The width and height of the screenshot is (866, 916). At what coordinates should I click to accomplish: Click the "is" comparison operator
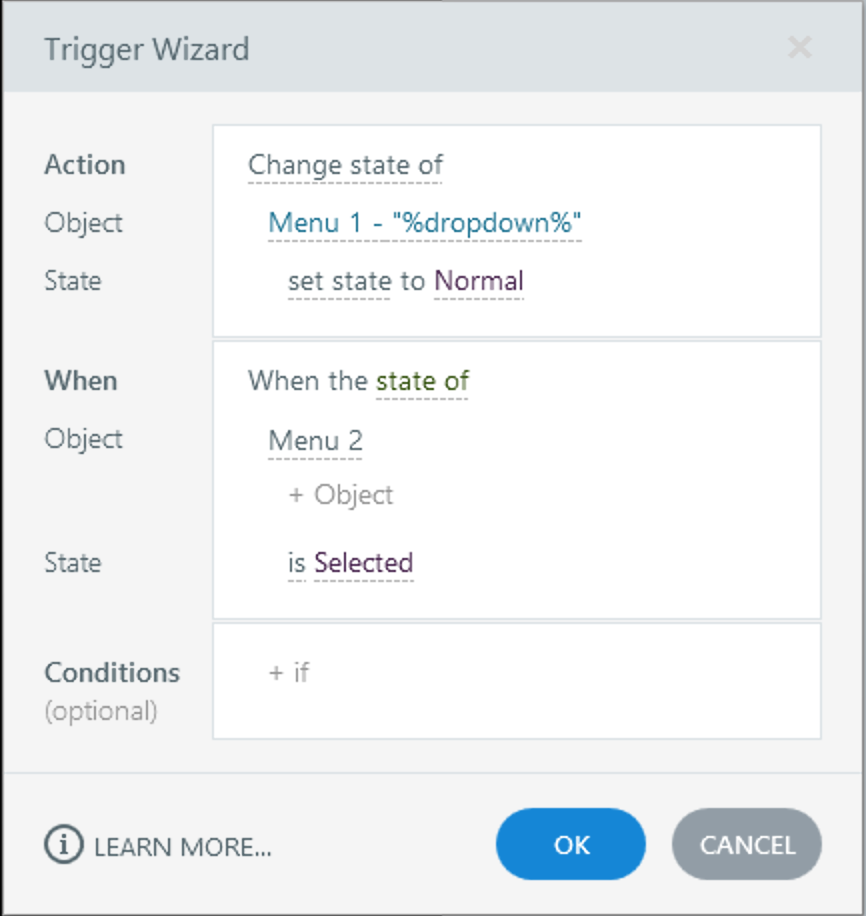click(296, 563)
